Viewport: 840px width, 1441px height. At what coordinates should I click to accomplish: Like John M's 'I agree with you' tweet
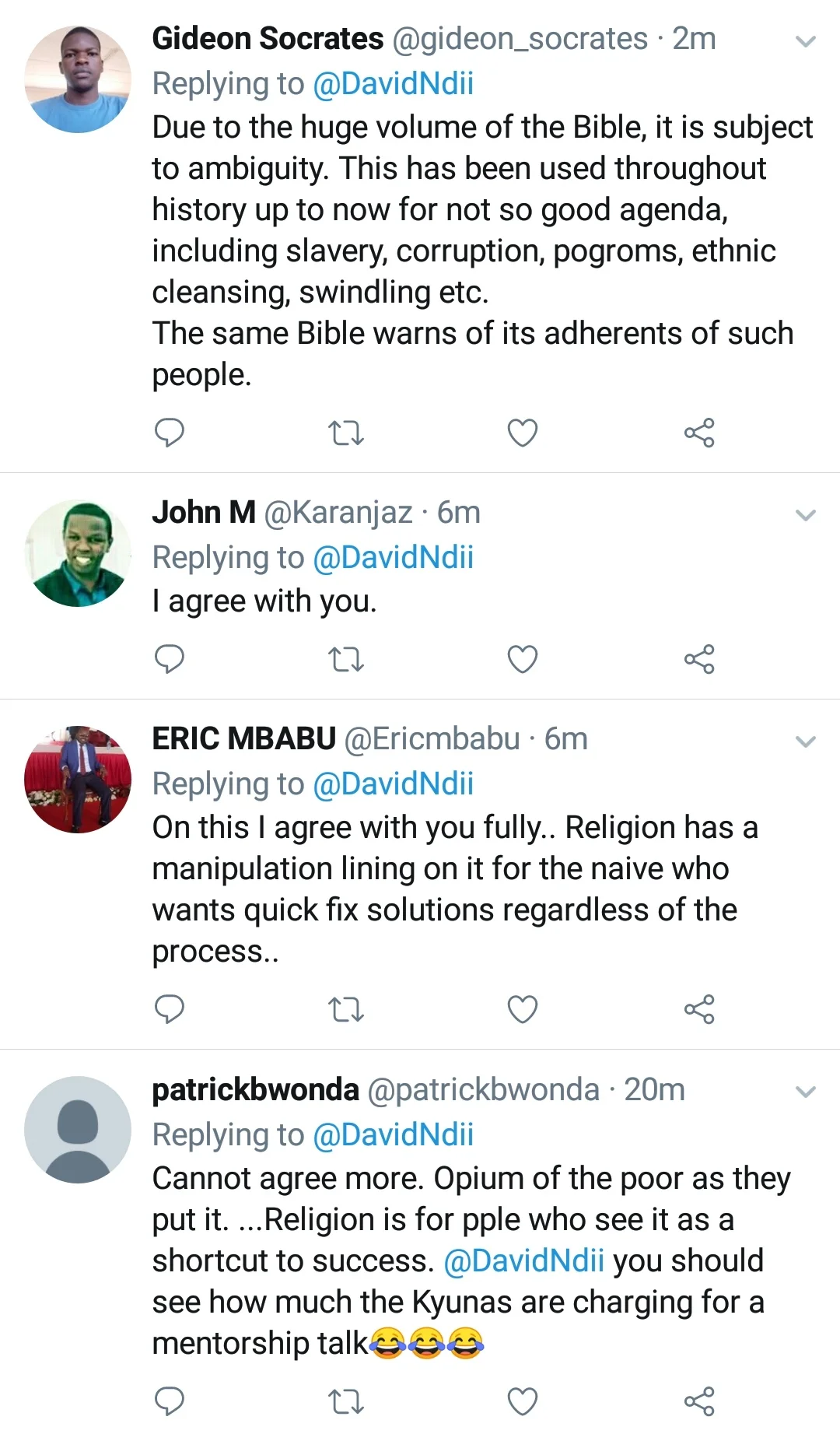(523, 660)
